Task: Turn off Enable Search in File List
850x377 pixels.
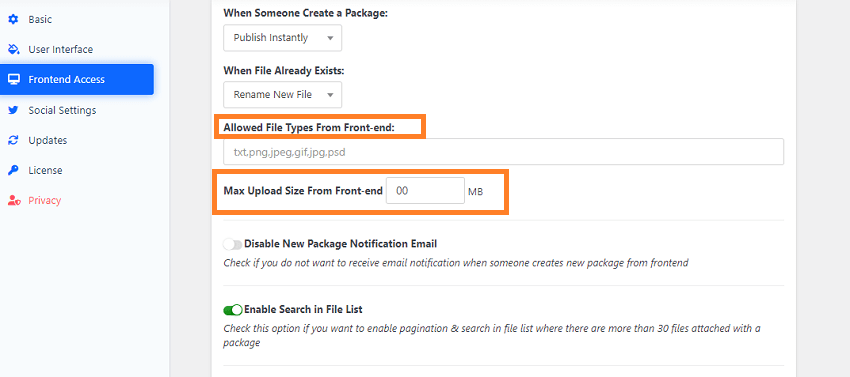Action: pos(233,310)
